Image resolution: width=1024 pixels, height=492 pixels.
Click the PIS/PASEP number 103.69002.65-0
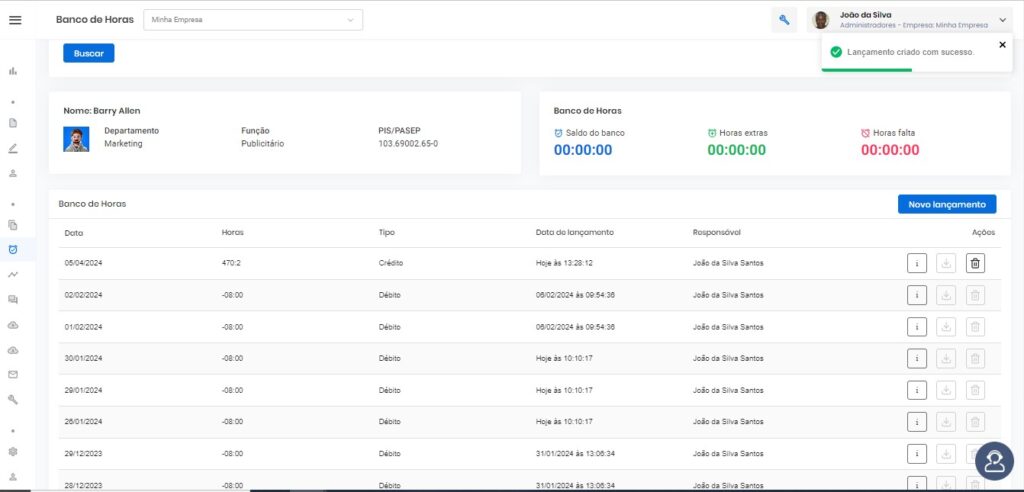(x=408, y=144)
